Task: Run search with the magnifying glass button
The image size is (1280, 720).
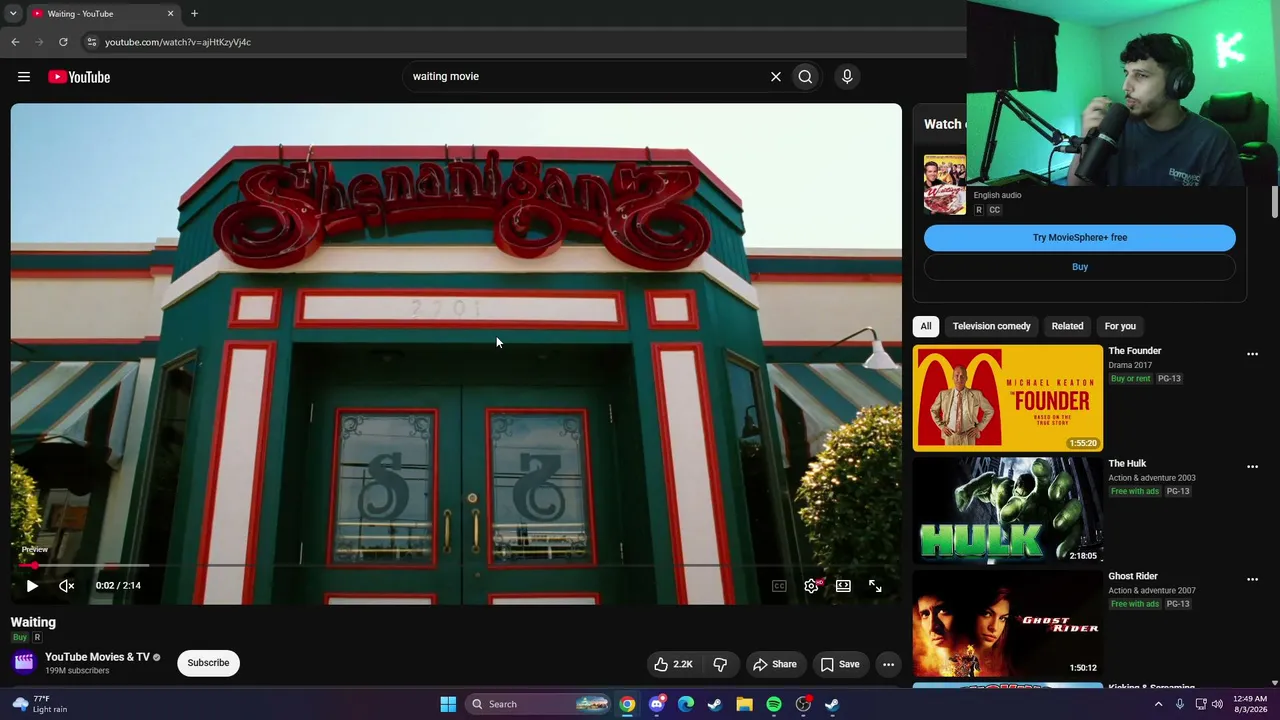Action: pyautogui.click(x=805, y=76)
